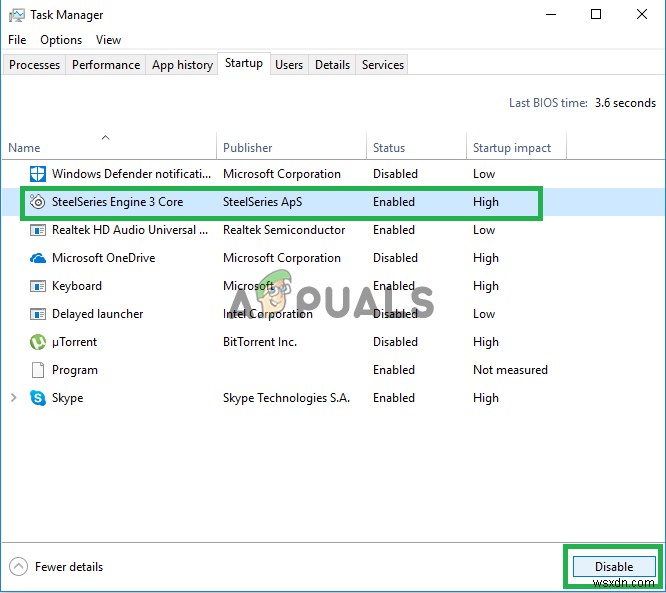The height and width of the screenshot is (593, 666).
Task: Expand the Skype startup entry
Action: [14, 398]
